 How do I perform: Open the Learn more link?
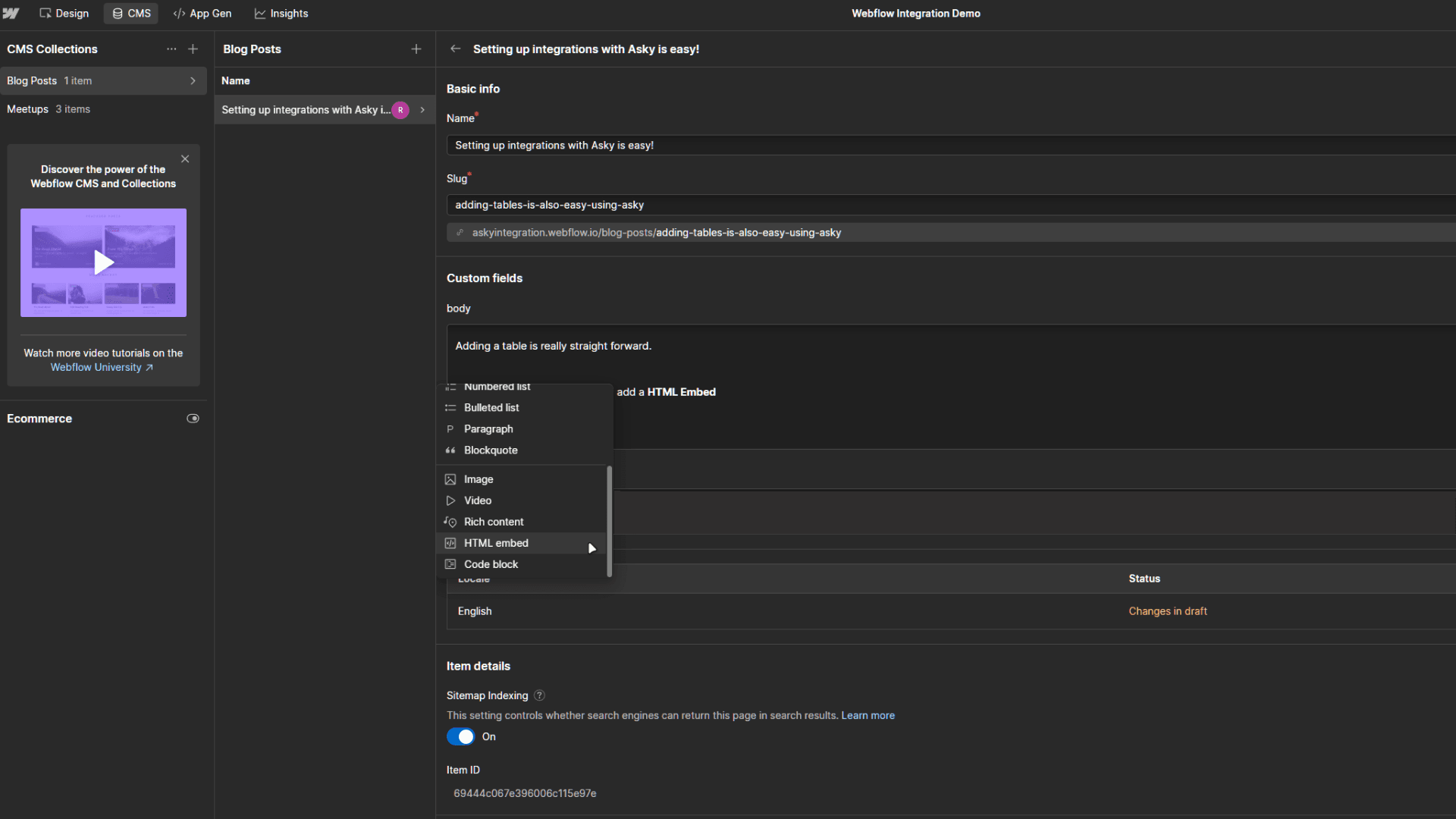(868, 716)
